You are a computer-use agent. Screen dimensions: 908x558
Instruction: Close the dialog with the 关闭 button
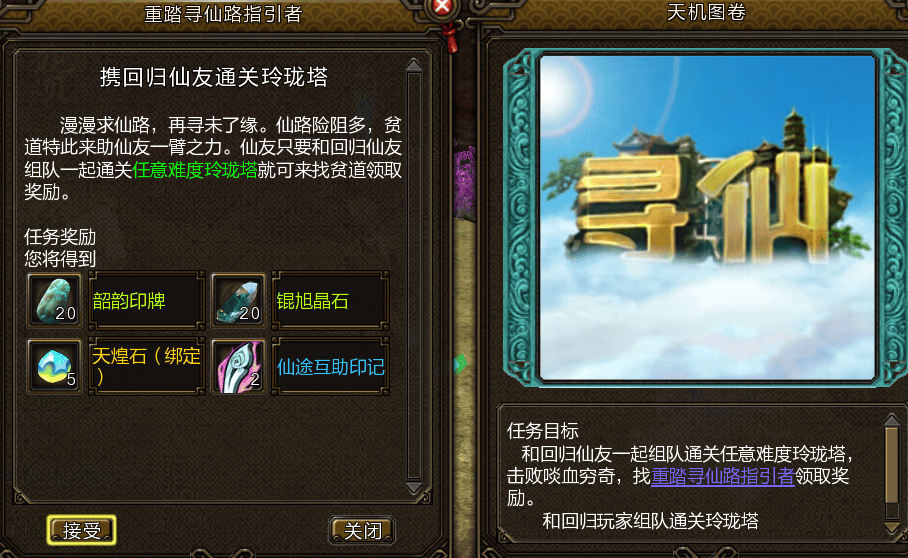(x=363, y=530)
